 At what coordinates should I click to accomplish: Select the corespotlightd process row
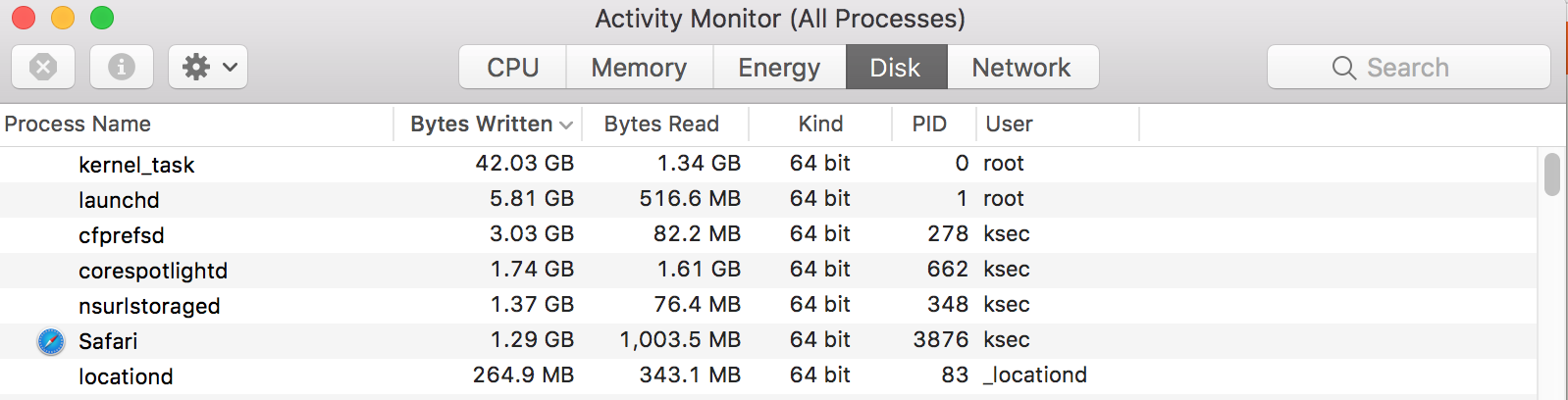[767, 270]
